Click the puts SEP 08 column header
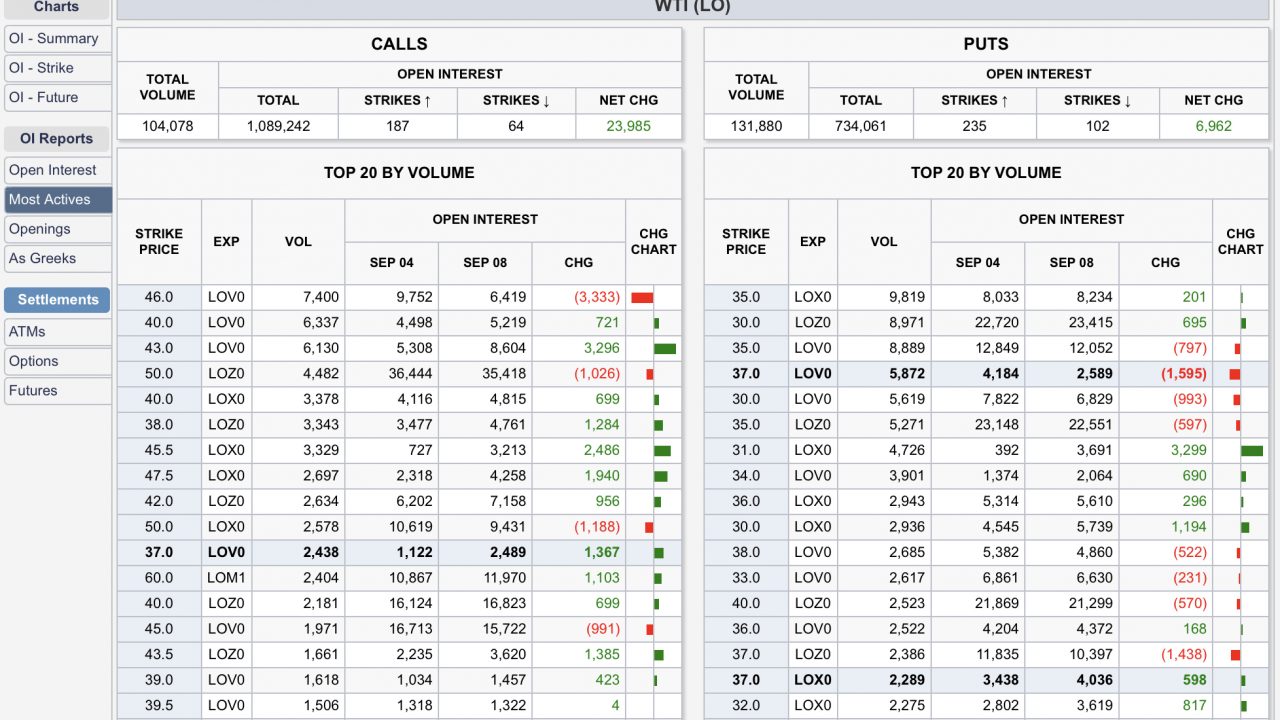The height and width of the screenshot is (720, 1280). (1071, 263)
